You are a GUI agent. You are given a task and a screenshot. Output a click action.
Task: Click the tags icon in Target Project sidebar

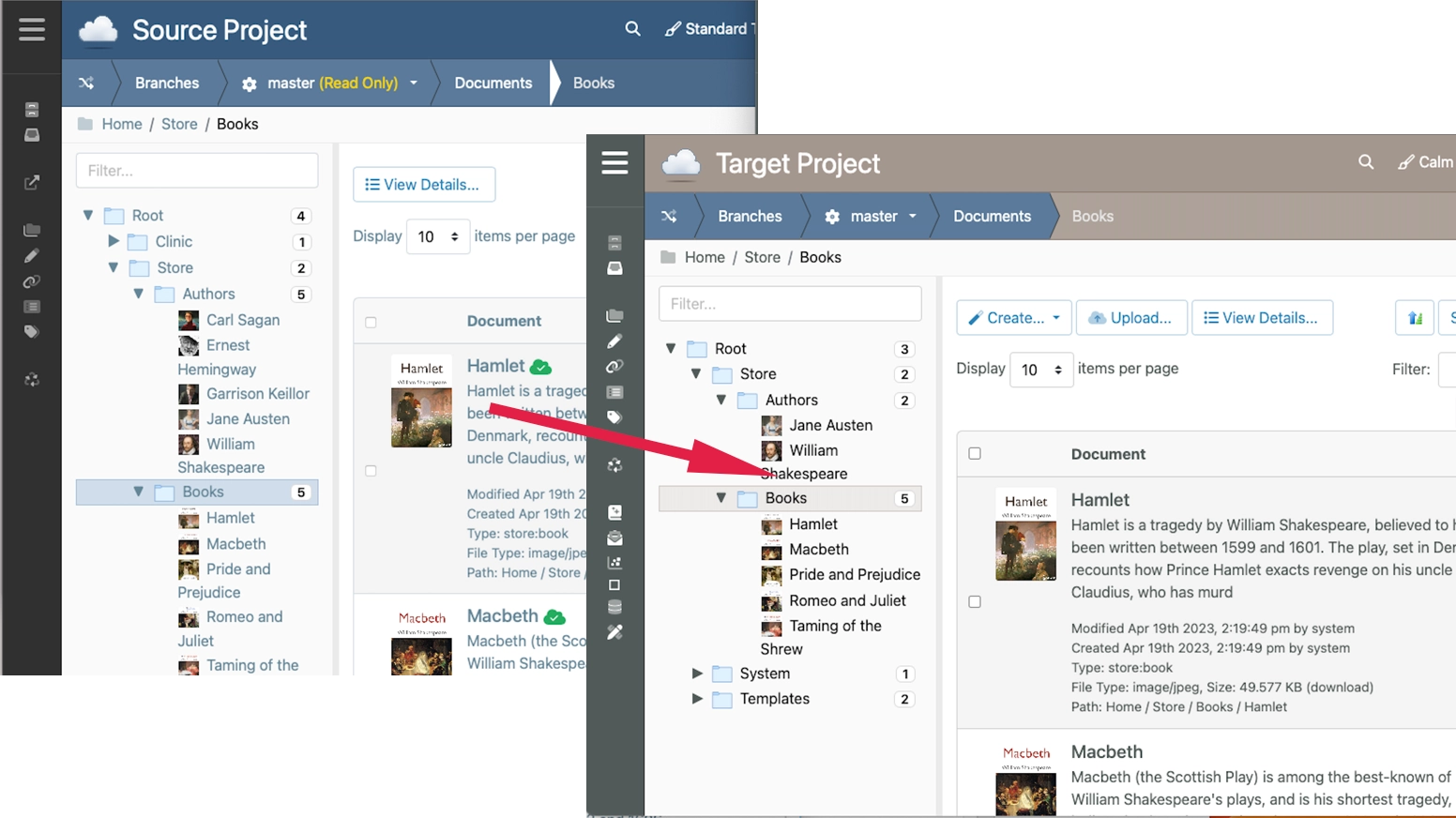(x=614, y=417)
